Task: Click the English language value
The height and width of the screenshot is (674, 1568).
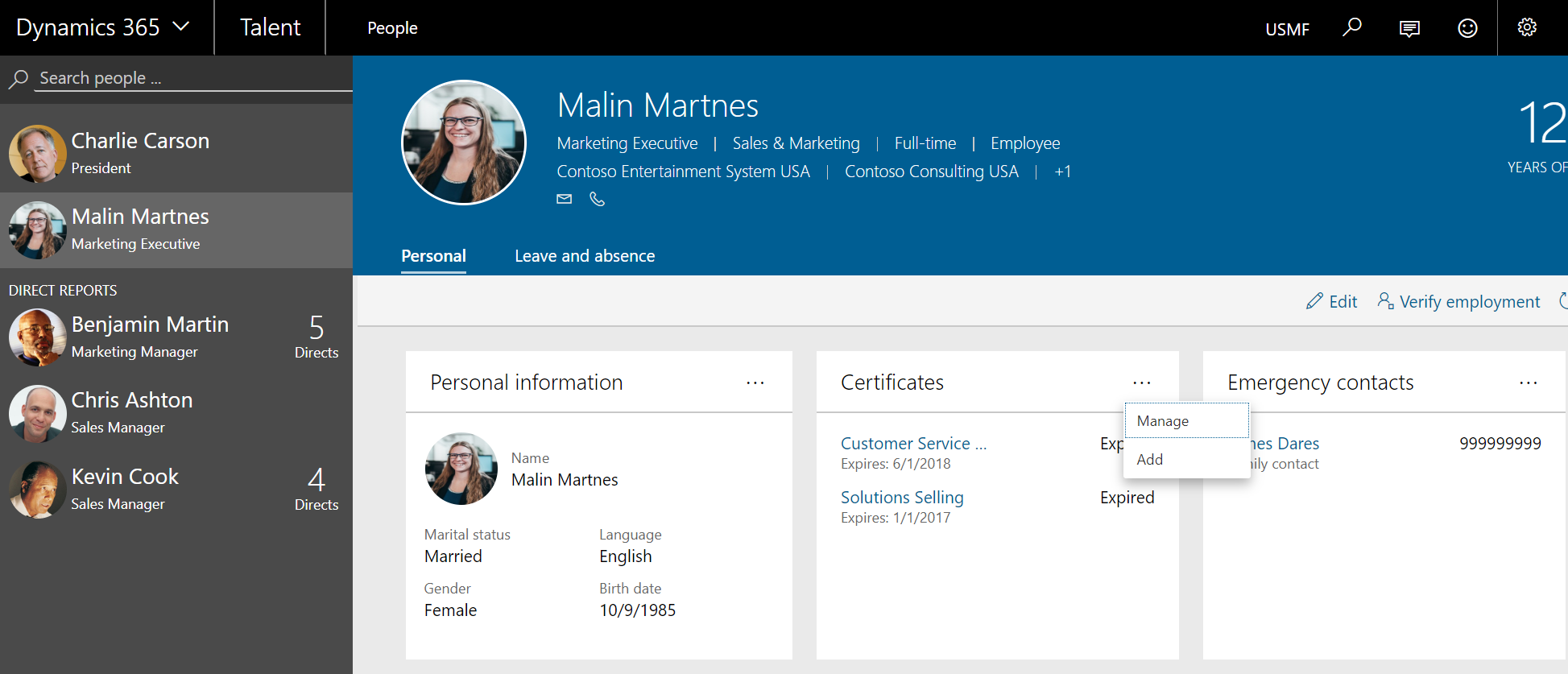Action: (x=626, y=556)
